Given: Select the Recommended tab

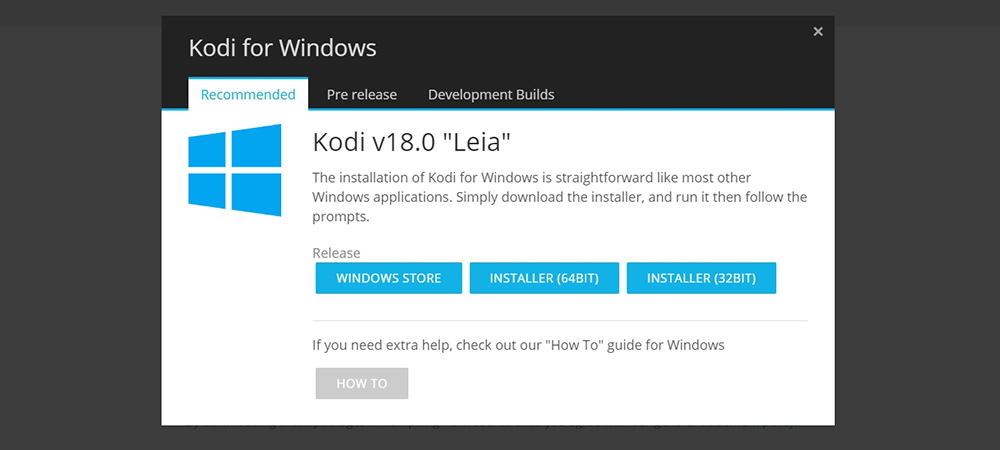Looking at the screenshot, I should [248, 94].
